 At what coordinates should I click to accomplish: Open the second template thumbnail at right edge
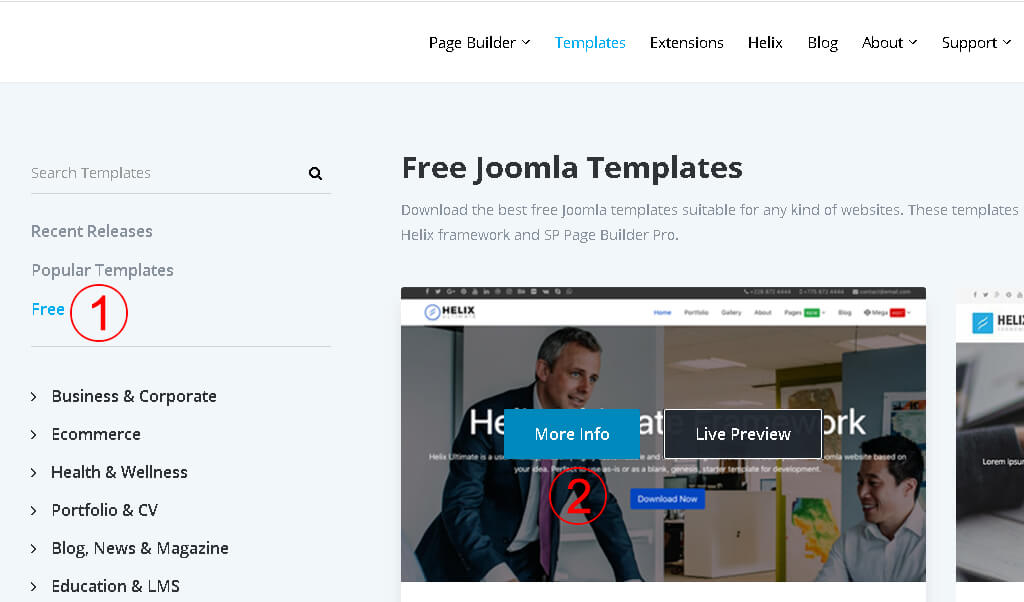(x=990, y=434)
